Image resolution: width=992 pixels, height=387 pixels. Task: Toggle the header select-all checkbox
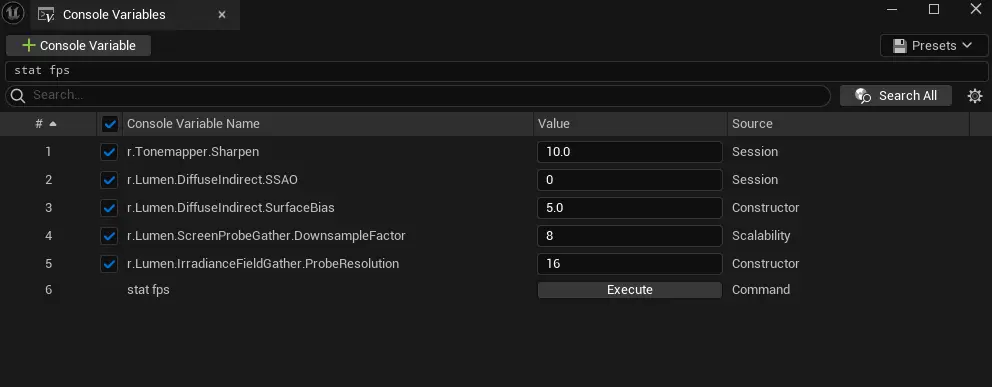tap(109, 124)
